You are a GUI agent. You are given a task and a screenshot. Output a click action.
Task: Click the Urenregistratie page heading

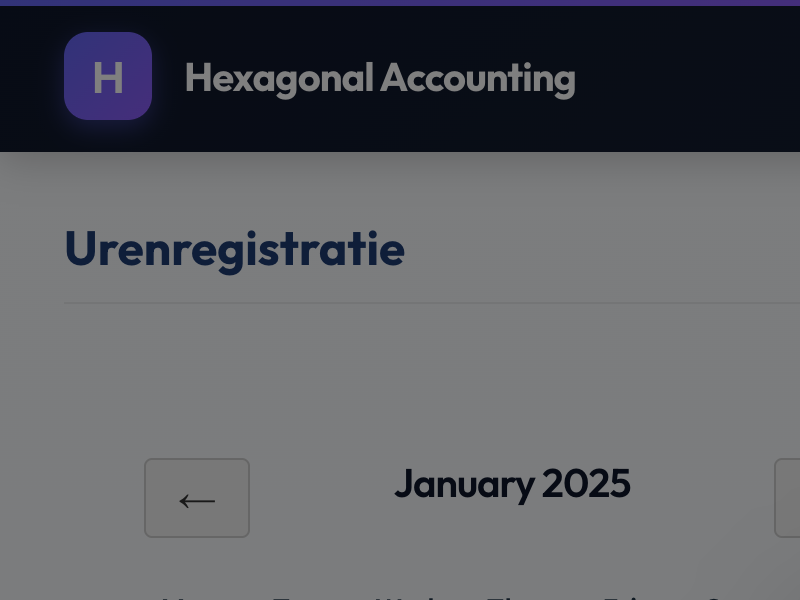click(x=234, y=250)
